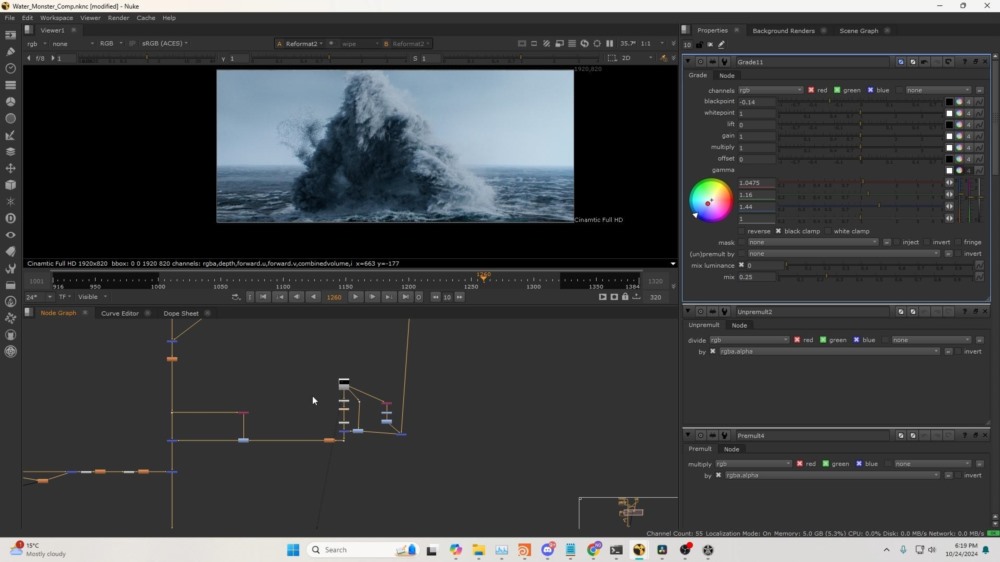Click the play backward button
The height and width of the screenshot is (562, 1000).
(x=313, y=297)
